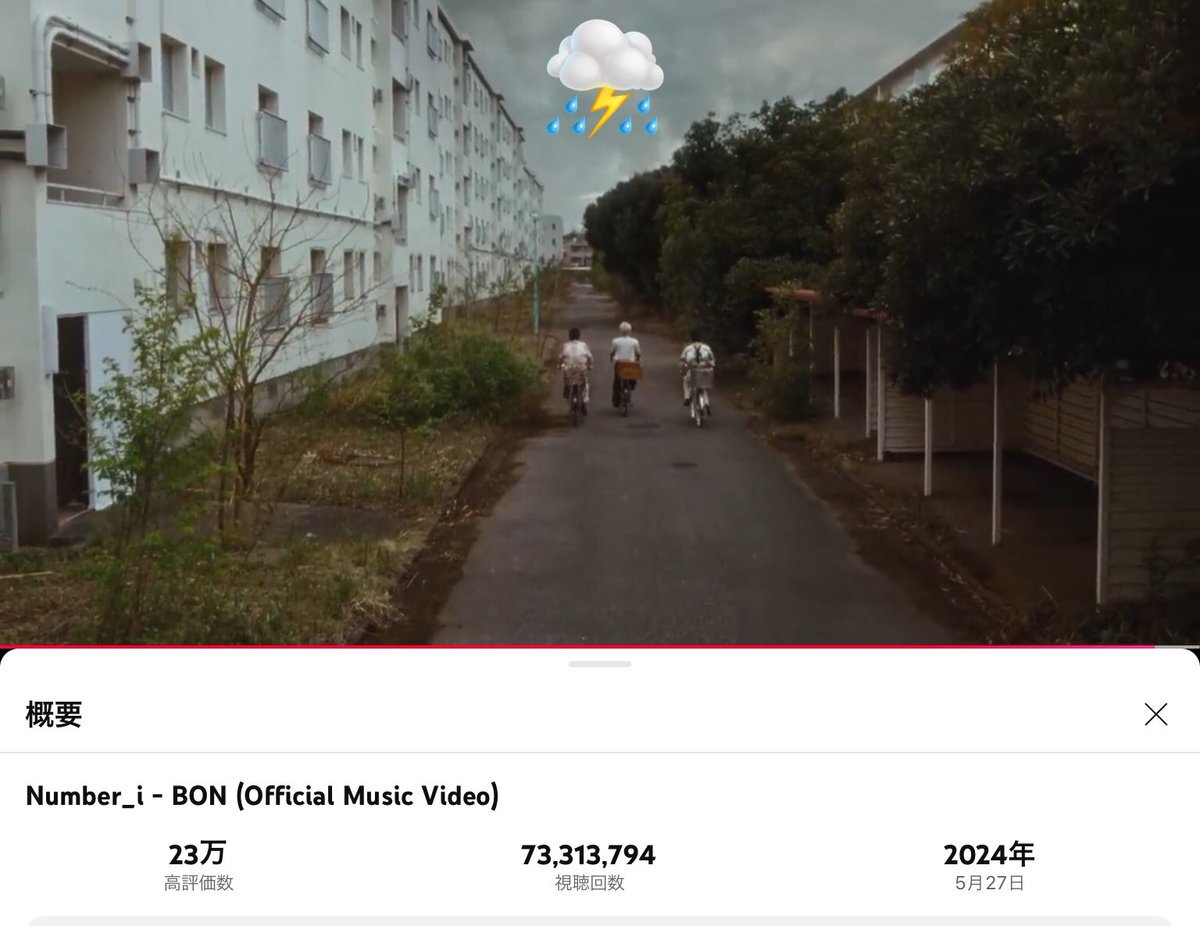Click the 概要 panel heading
The height and width of the screenshot is (926, 1200).
pyautogui.click(x=54, y=714)
